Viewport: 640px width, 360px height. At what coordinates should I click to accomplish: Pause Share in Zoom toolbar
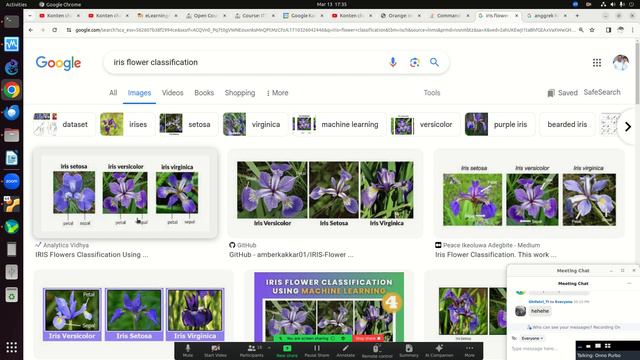click(317, 351)
